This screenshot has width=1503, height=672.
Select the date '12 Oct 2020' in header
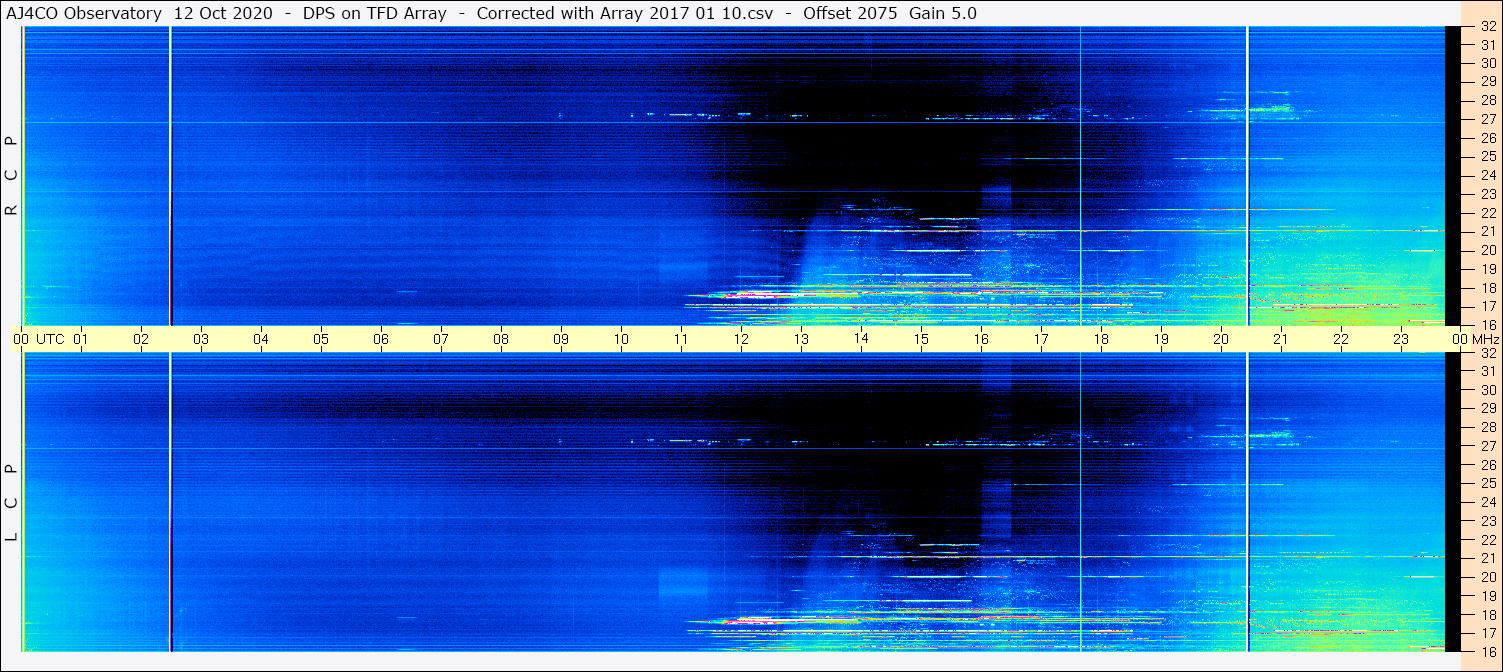(222, 13)
